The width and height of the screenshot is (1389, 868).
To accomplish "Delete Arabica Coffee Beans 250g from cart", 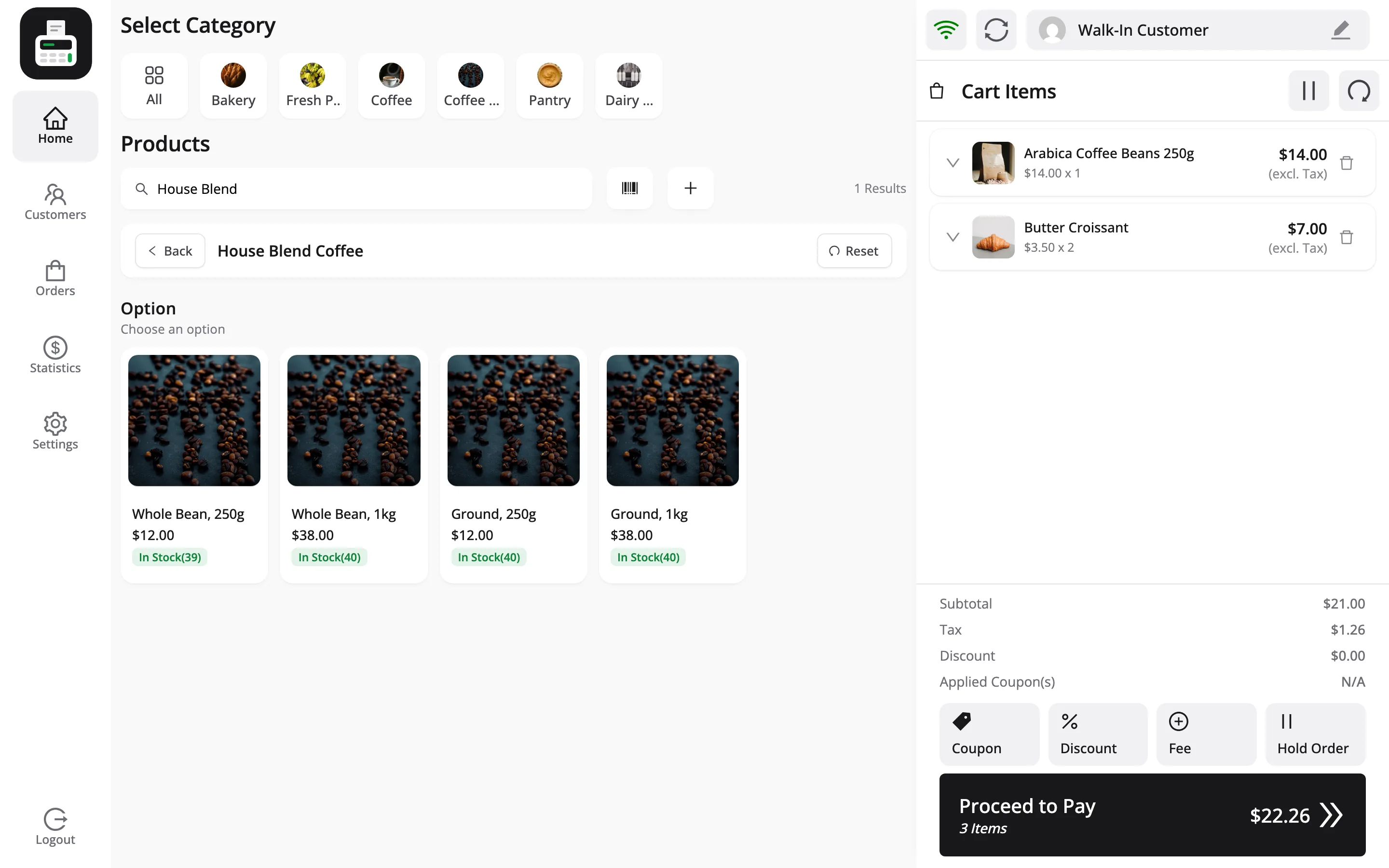I will pyautogui.click(x=1347, y=163).
